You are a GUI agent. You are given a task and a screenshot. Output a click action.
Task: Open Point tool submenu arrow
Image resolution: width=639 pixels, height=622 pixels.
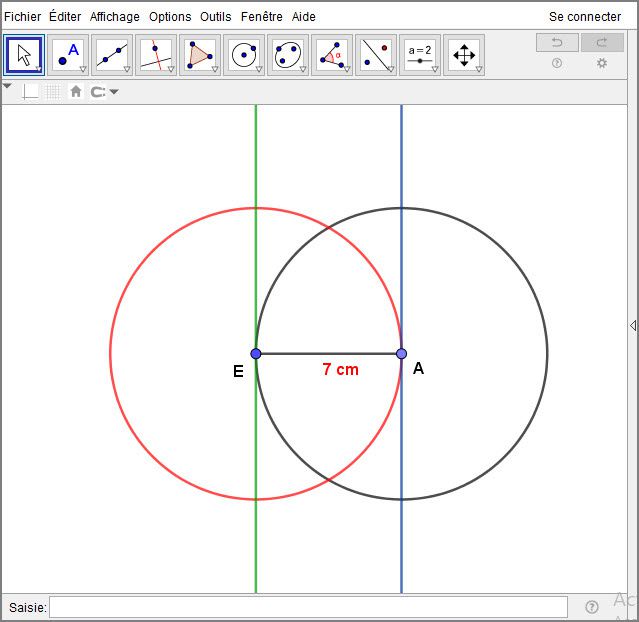(83, 69)
